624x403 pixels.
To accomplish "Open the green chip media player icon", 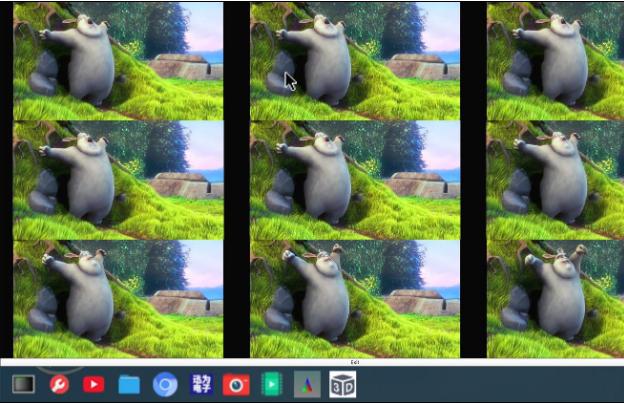I will pos(272,384).
